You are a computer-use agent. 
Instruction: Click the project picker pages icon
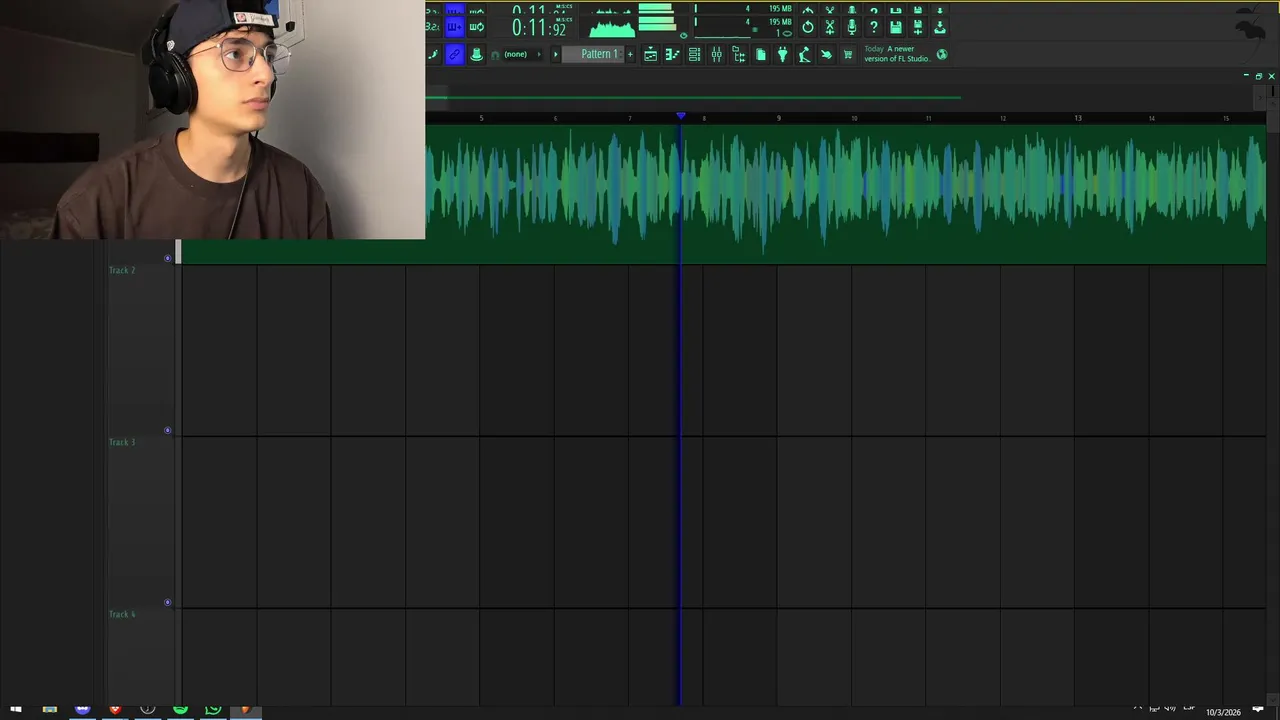point(761,54)
